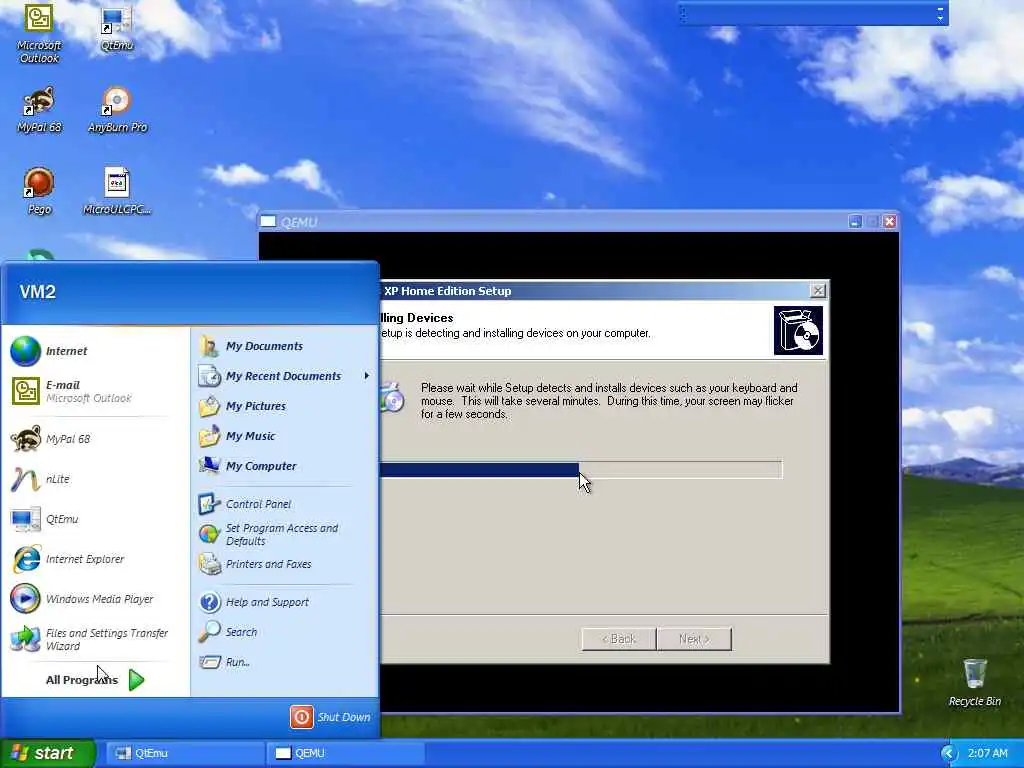Click Control Panel icon in Start menu
This screenshot has width=1024, height=768.
point(210,504)
